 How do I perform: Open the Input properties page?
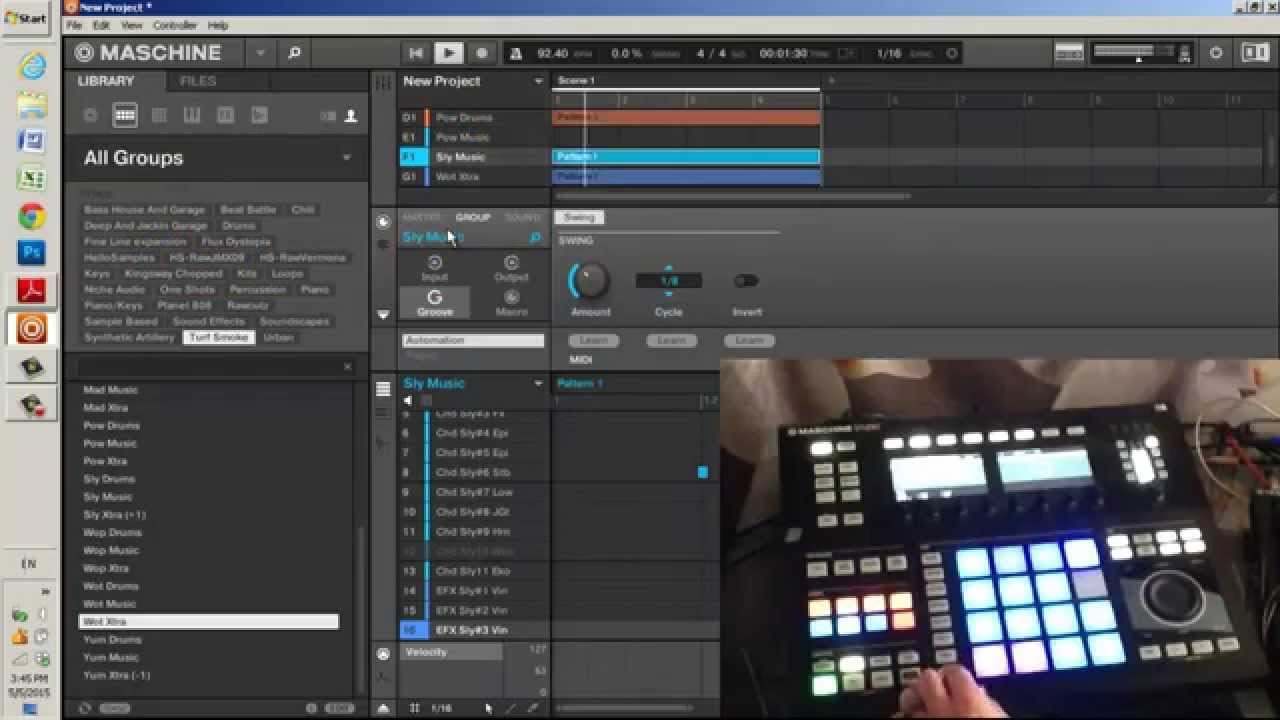[x=435, y=269]
